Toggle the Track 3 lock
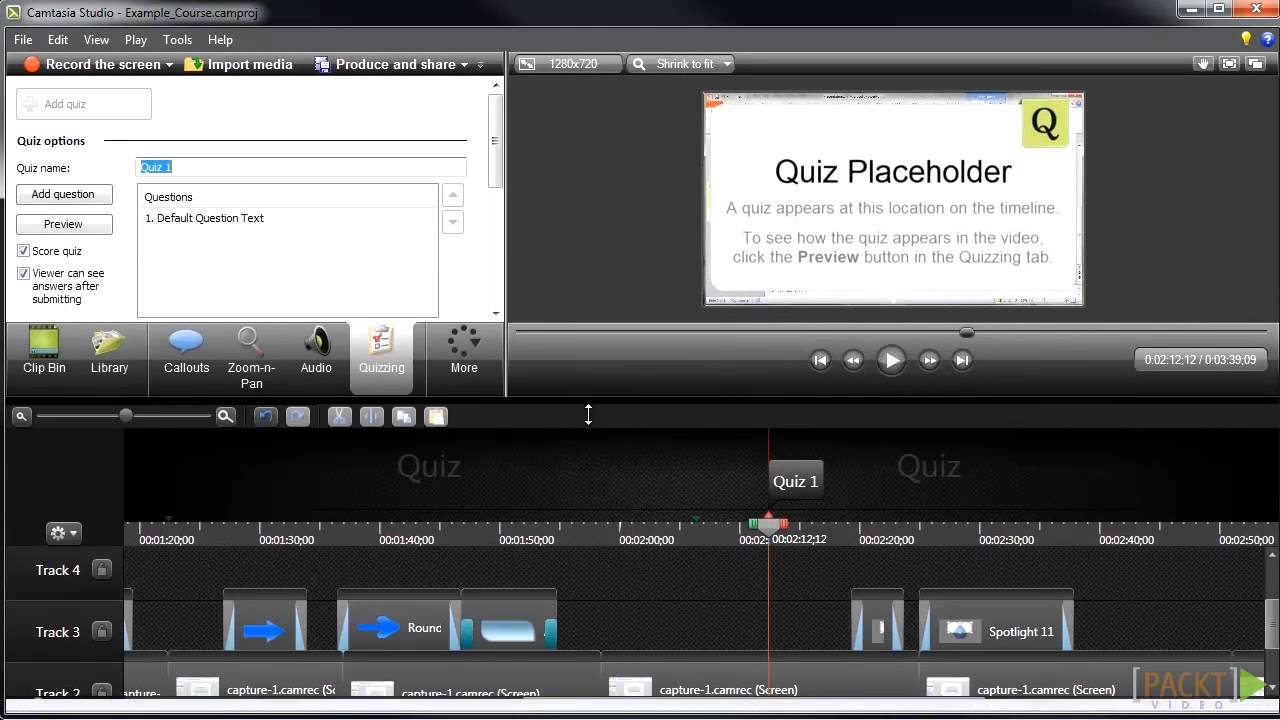 pyautogui.click(x=101, y=631)
